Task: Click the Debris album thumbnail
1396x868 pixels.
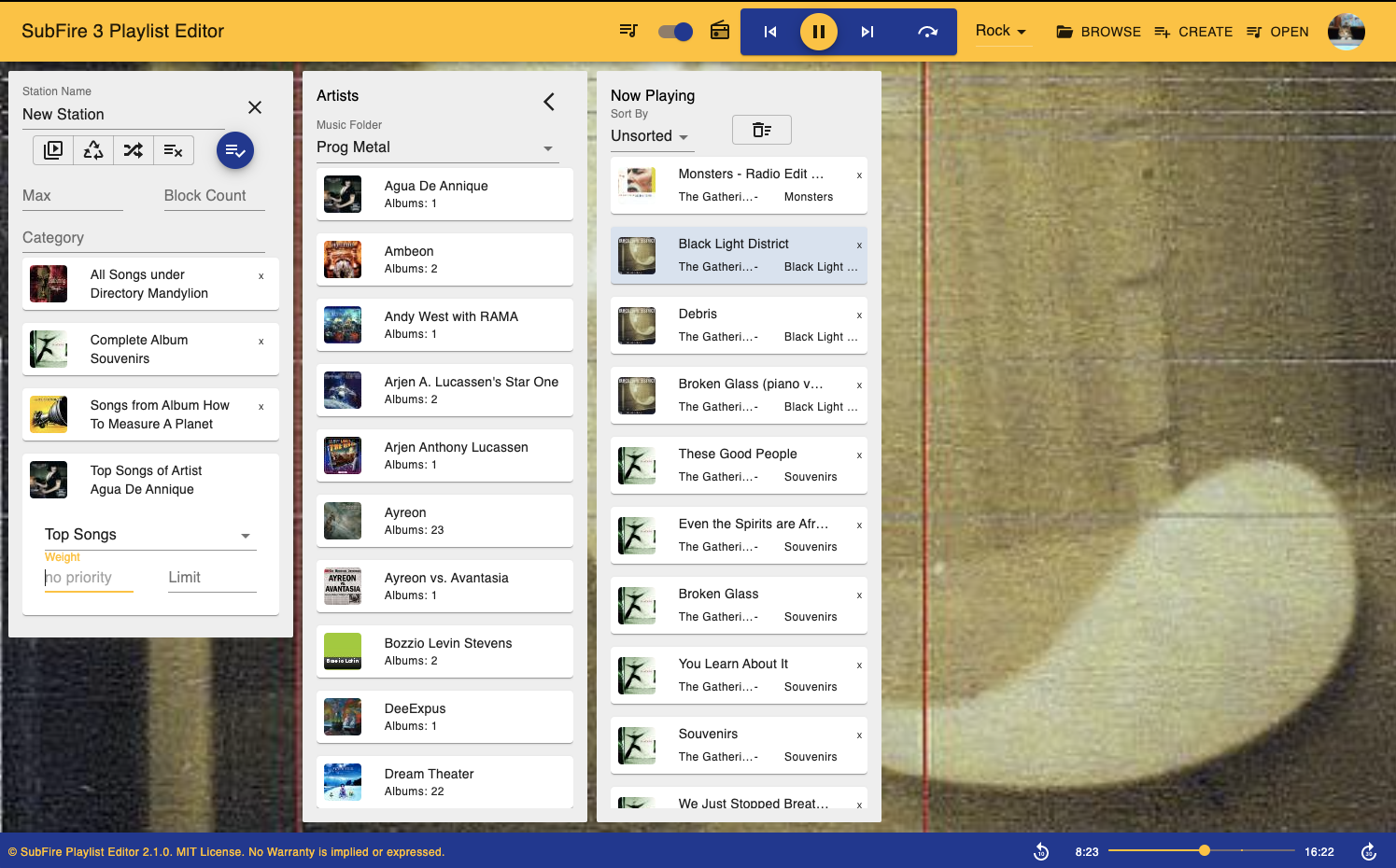Action: coord(637,325)
